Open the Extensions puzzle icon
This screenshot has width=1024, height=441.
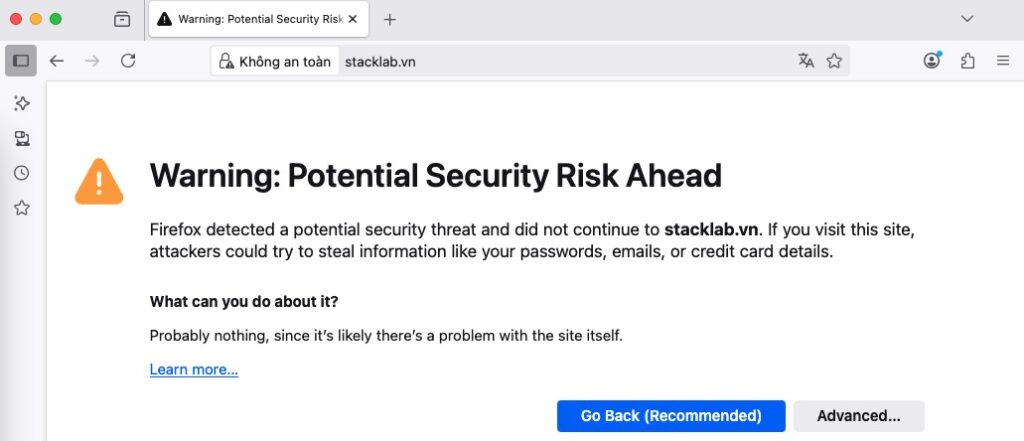click(968, 61)
